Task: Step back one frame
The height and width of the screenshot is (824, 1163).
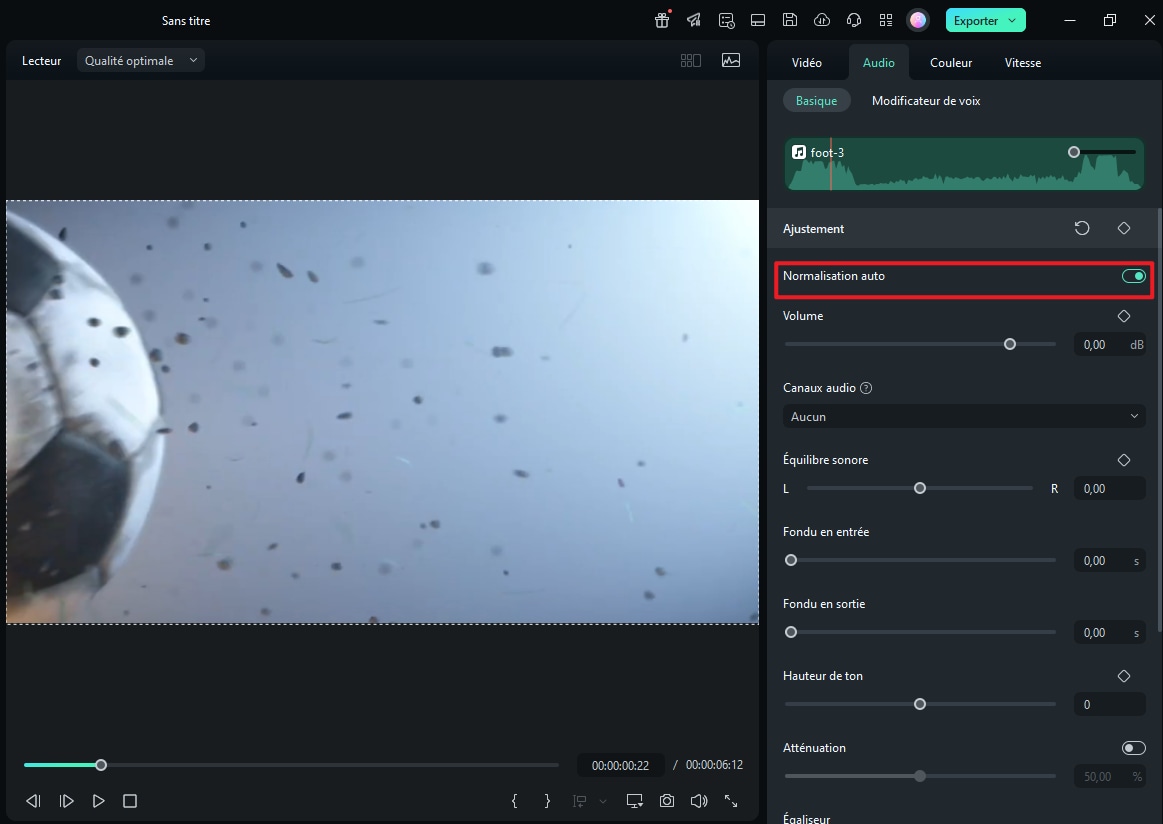Action: [33, 801]
